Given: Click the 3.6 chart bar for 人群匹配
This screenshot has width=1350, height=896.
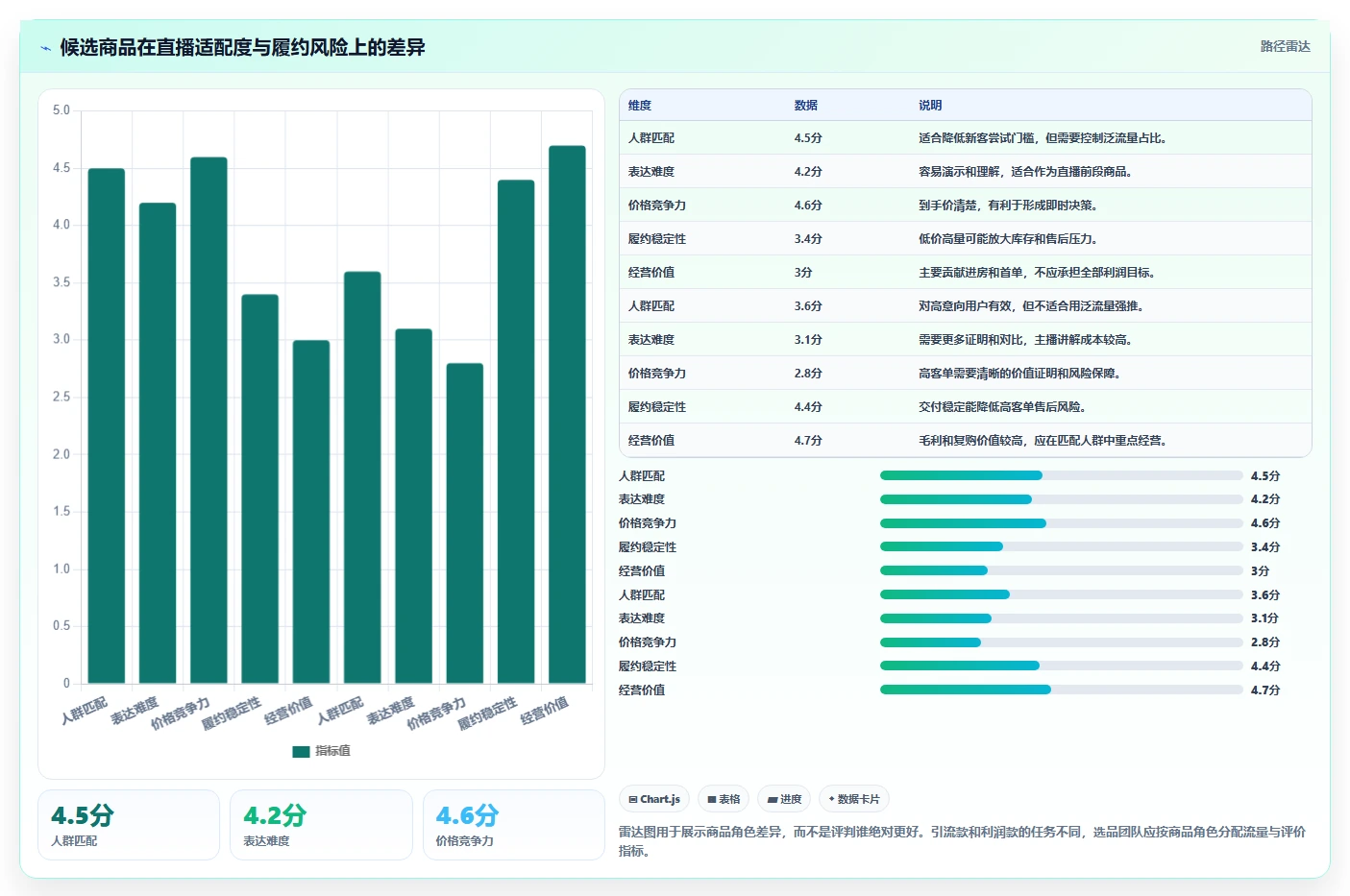Looking at the screenshot, I should pos(362,478).
